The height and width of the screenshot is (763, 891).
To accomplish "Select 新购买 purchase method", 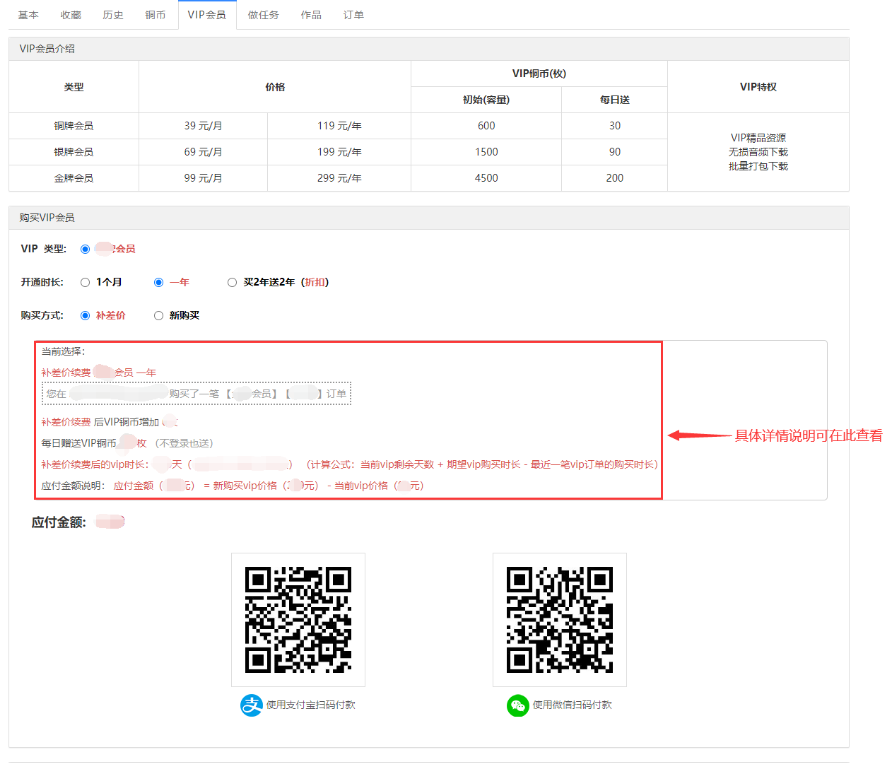I will (159, 315).
